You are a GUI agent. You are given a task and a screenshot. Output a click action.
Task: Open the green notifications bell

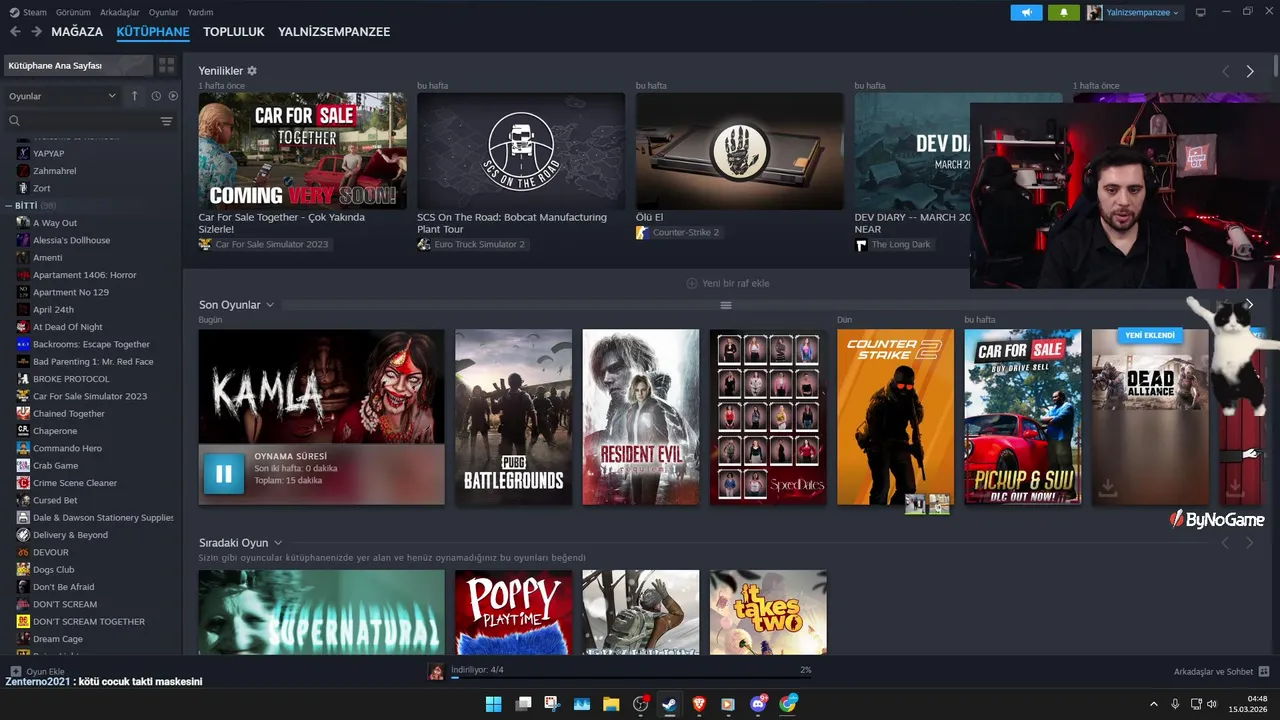coord(1064,12)
